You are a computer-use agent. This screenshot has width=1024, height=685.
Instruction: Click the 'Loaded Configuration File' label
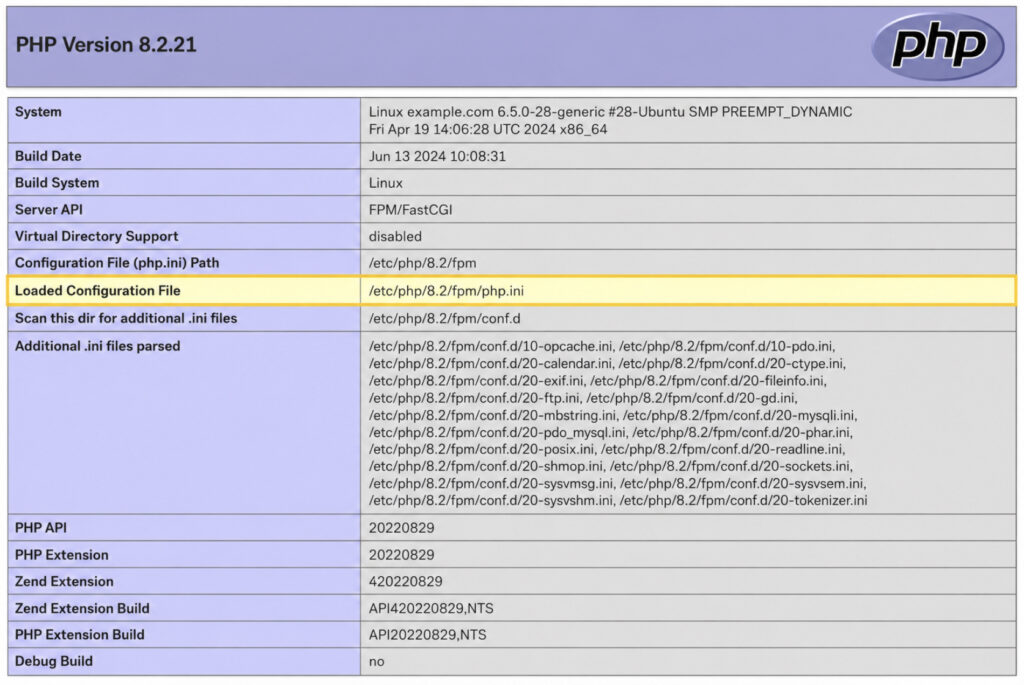pyautogui.click(x=97, y=291)
